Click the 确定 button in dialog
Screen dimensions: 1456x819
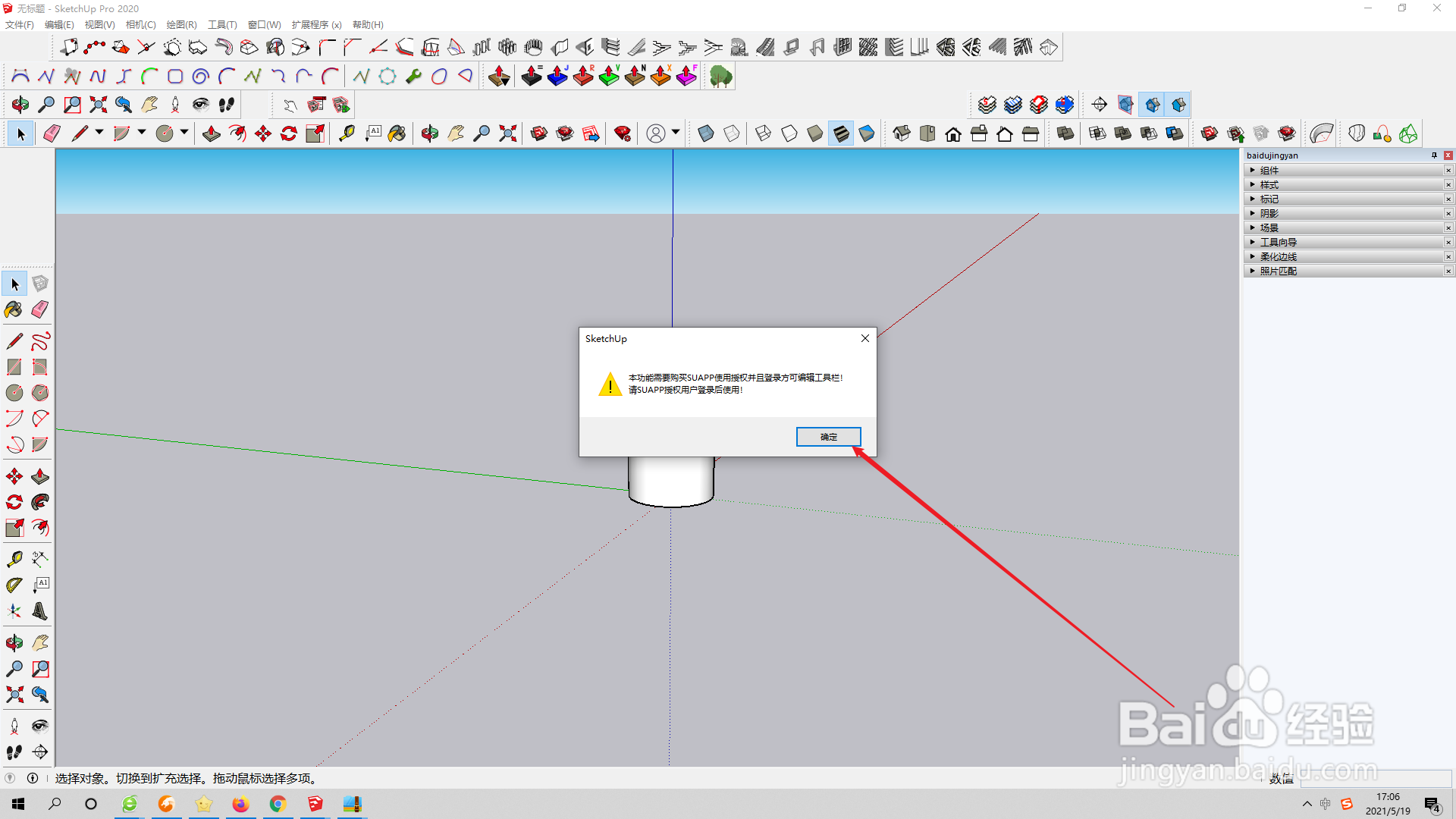[828, 437]
